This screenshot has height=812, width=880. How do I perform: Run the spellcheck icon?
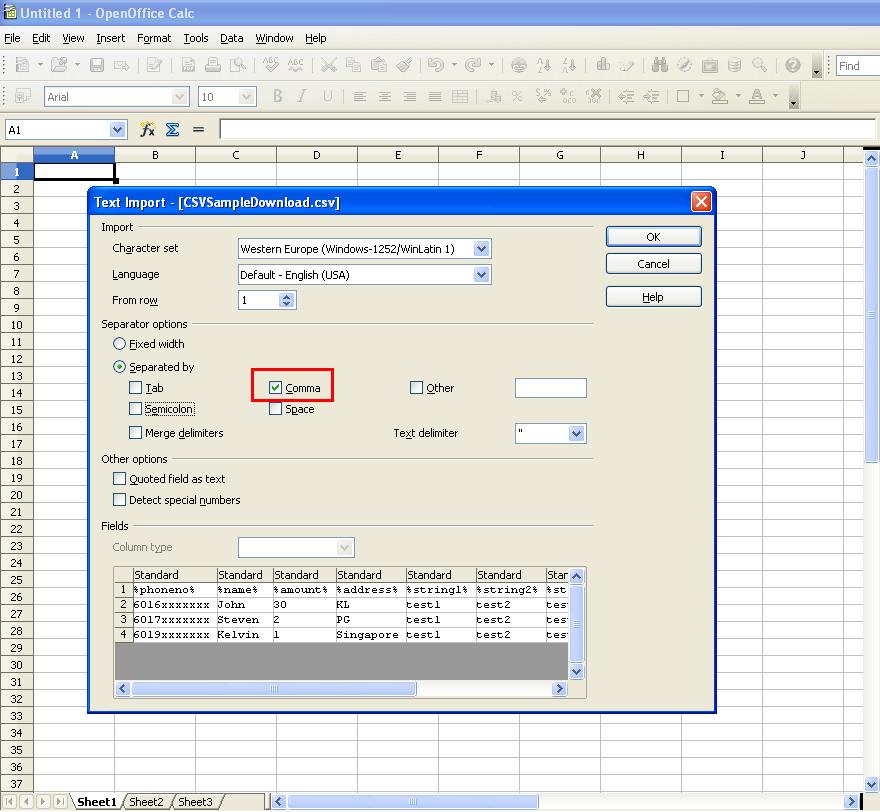pos(268,63)
